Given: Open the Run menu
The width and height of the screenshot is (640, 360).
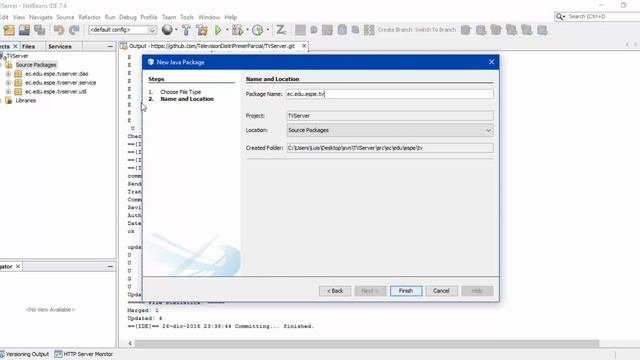Looking at the screenshot, I should pyautogui.click(x=110, y=17).
